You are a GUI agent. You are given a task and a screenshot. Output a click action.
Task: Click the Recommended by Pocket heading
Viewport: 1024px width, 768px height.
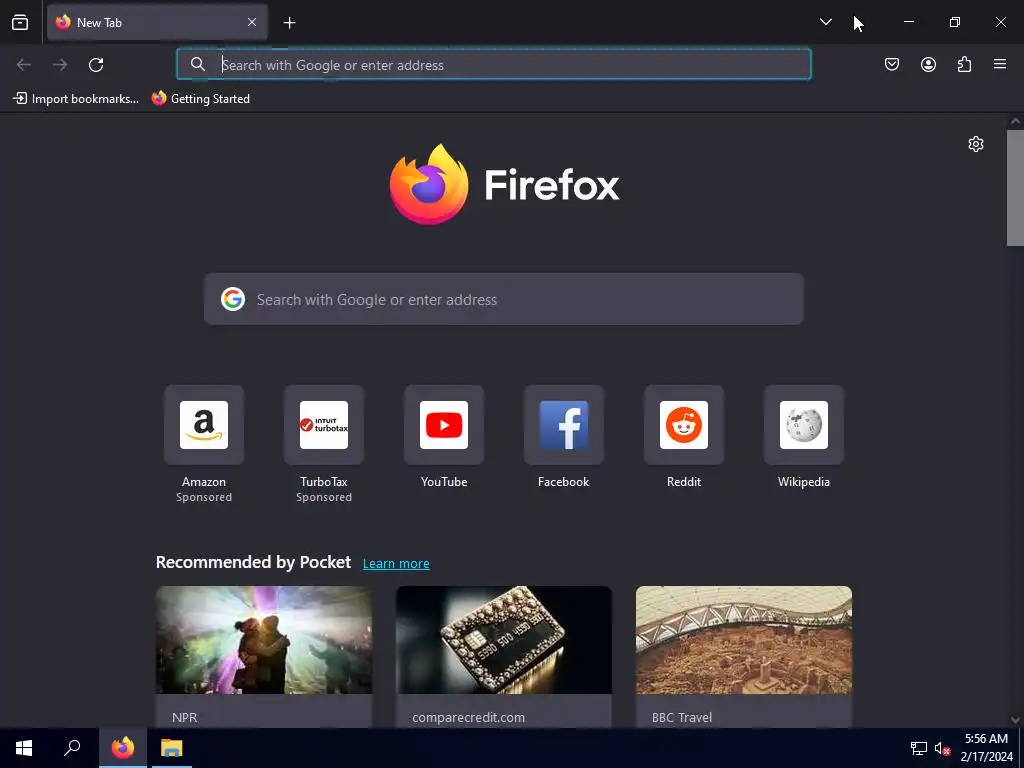coord(253,562)
